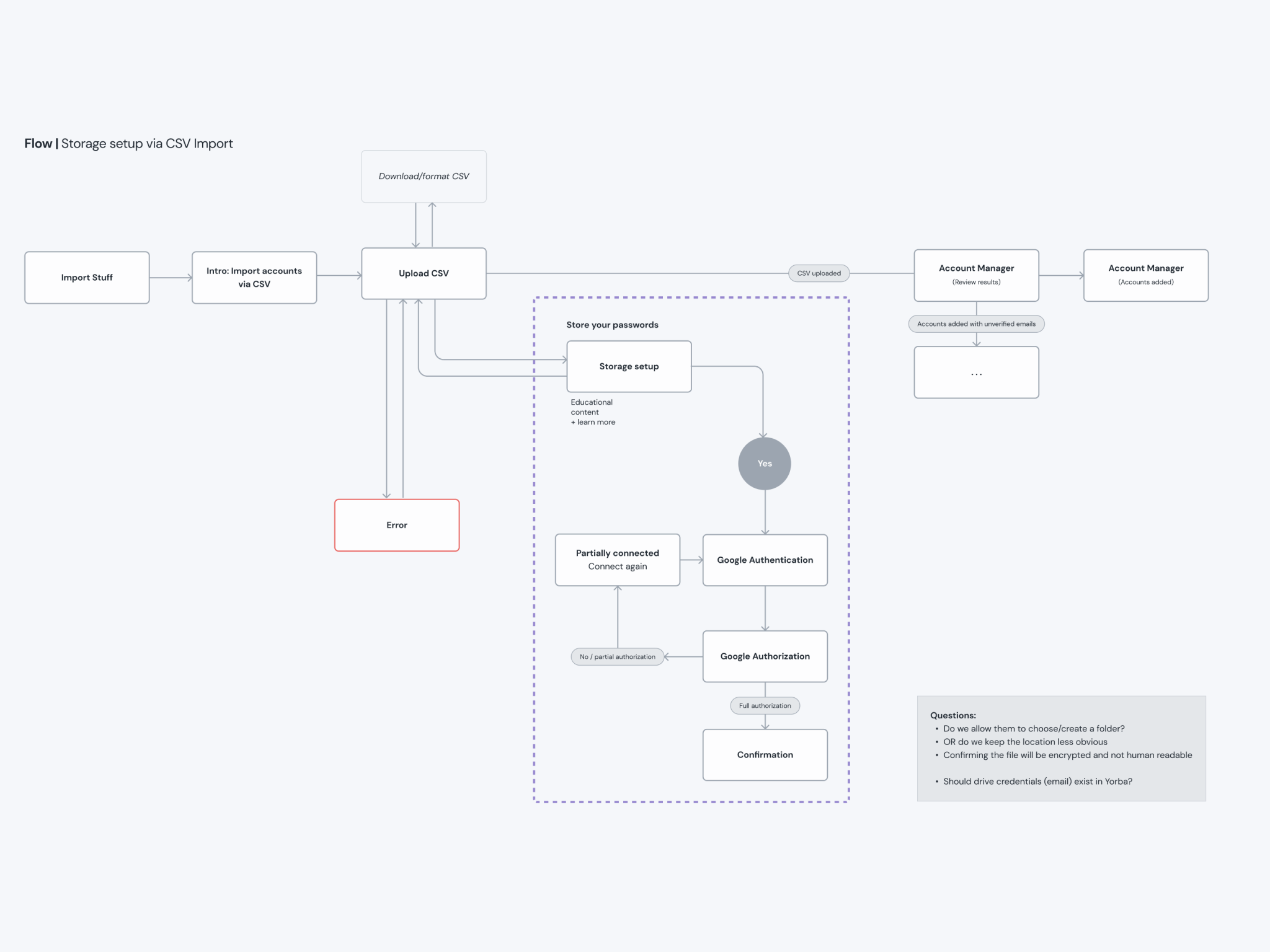Screen dimensions: 1270x952
Task: Select the Storage setup node
Action: coord(629,366)
